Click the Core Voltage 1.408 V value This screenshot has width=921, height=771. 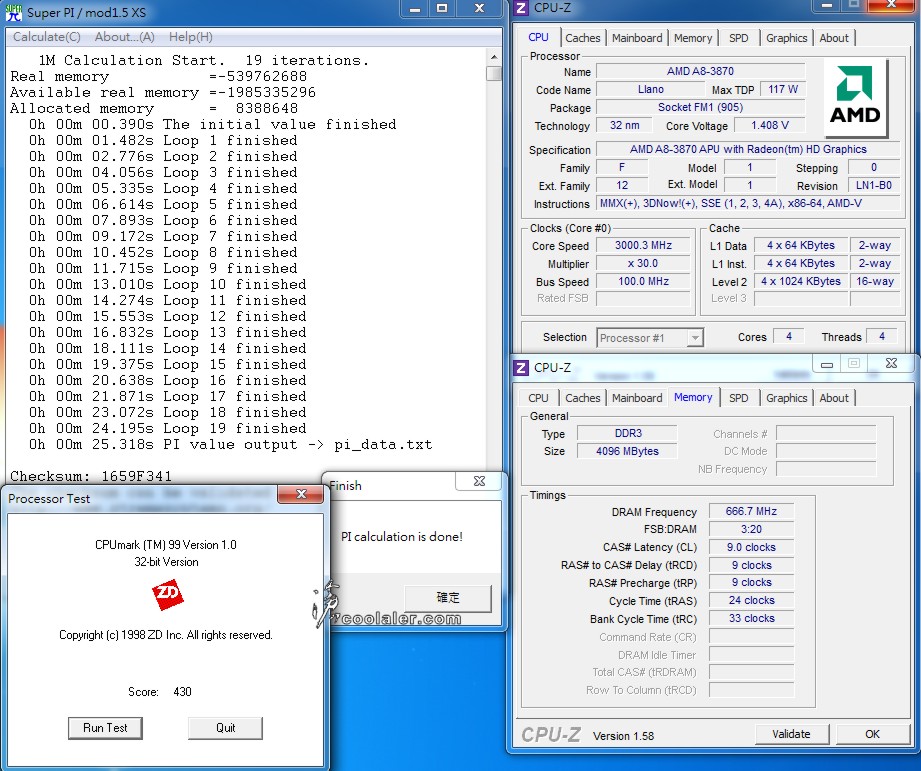(769, 125)
